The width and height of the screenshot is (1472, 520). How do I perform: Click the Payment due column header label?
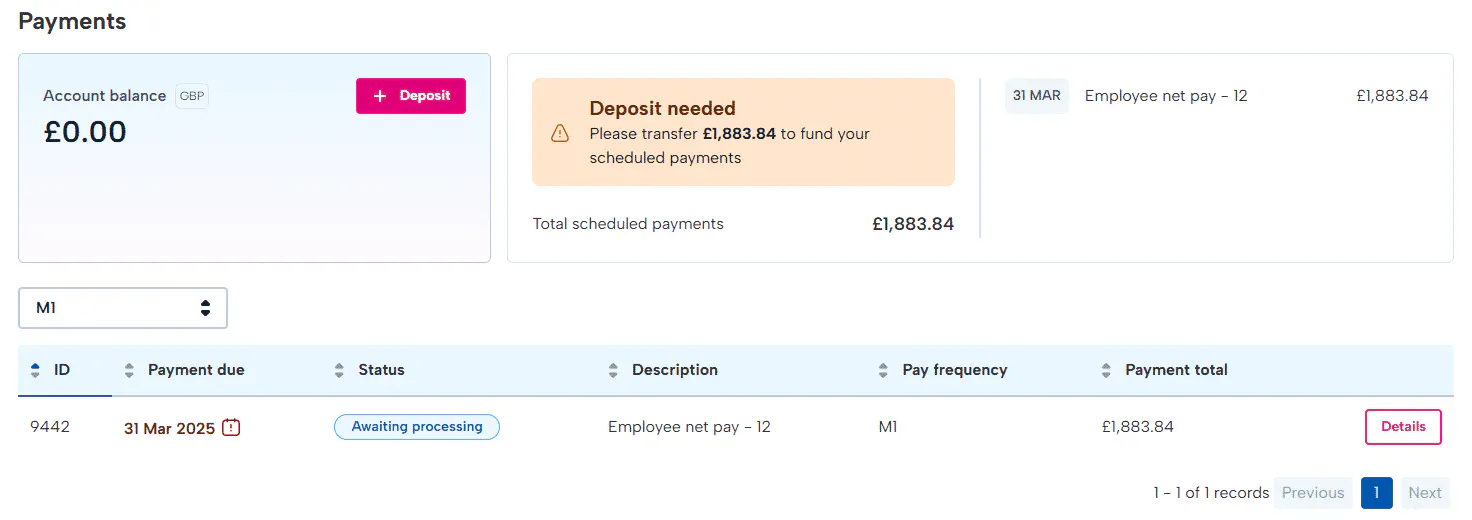click(x=196, y=370)
